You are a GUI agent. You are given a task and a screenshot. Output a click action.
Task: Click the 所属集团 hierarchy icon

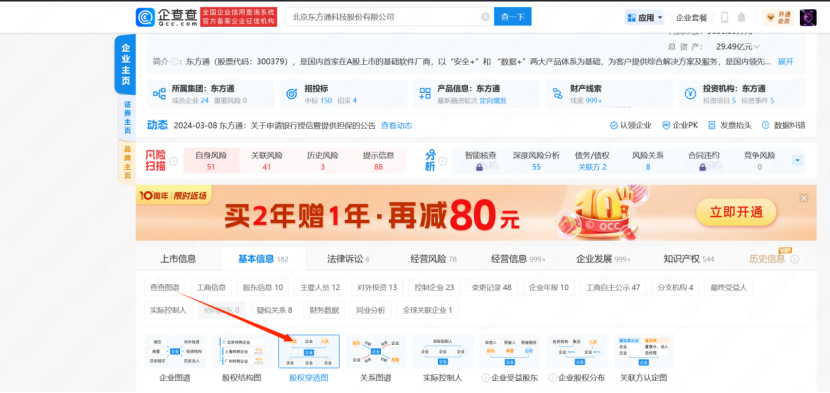159,94
